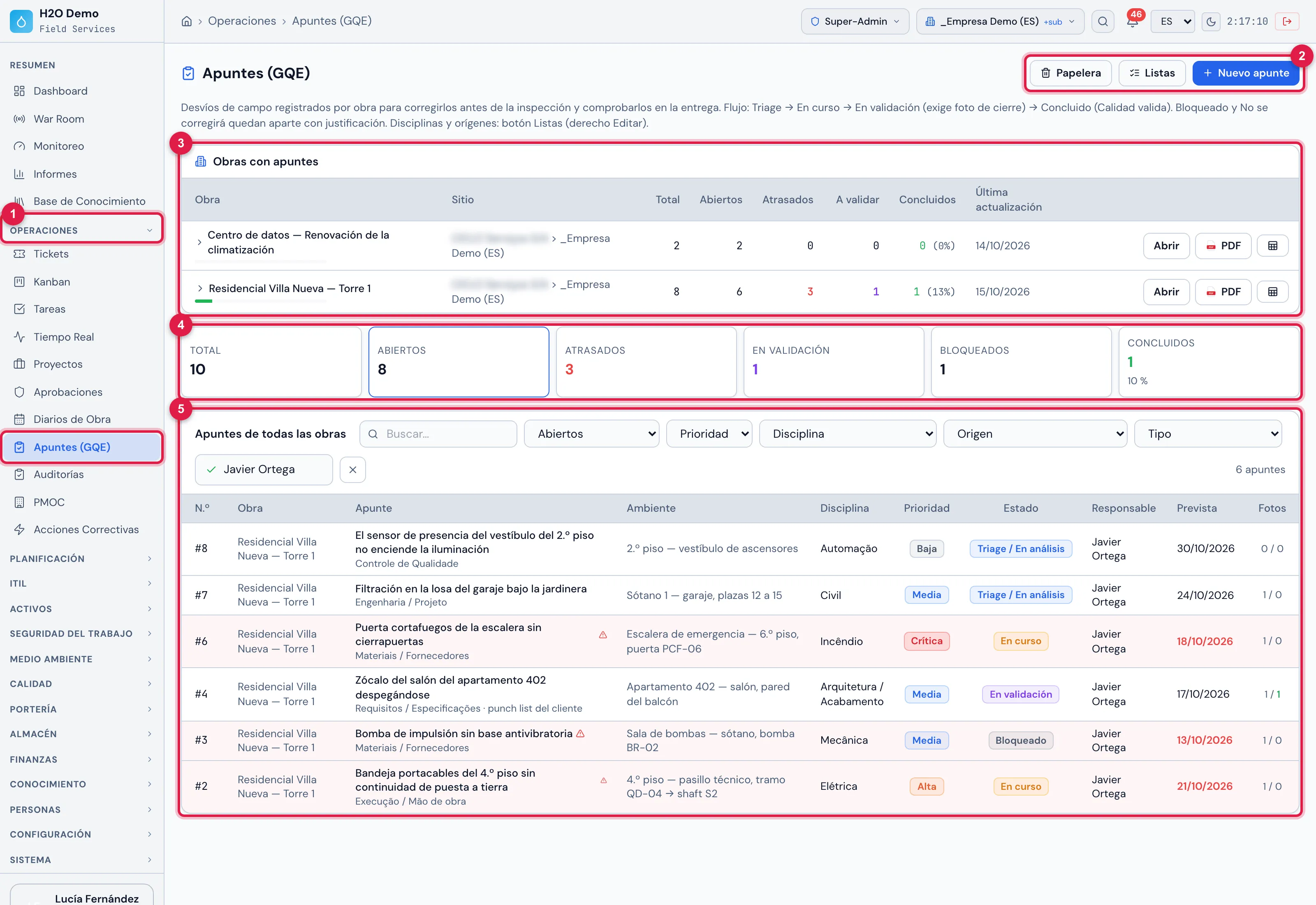Click the logout icon

click(1287, 21)
